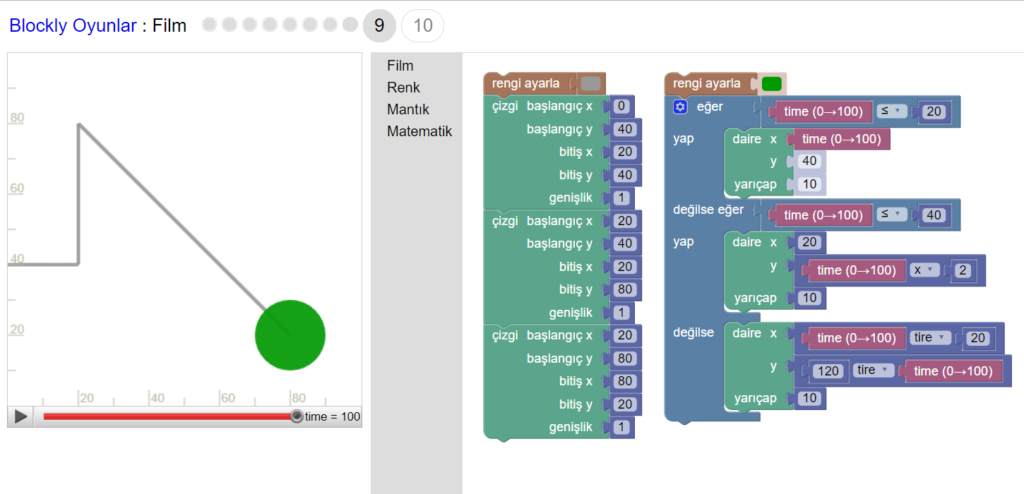Open the tire dropdown before 20
The width and height of the screenshot is (1024, 494).
929,338
